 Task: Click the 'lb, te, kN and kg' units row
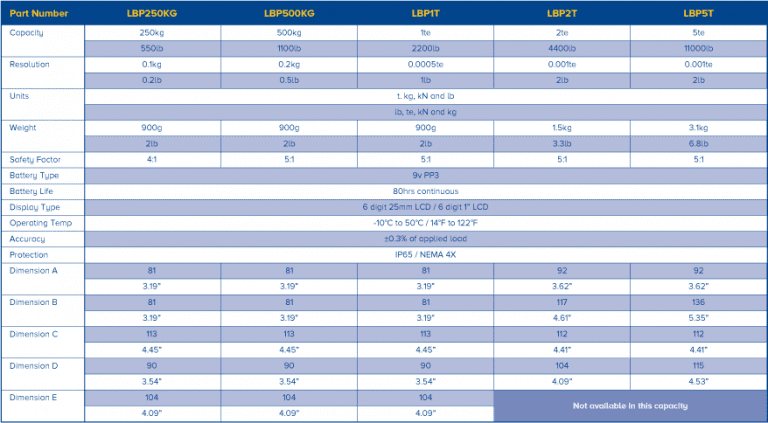click(x=425, y=112)
